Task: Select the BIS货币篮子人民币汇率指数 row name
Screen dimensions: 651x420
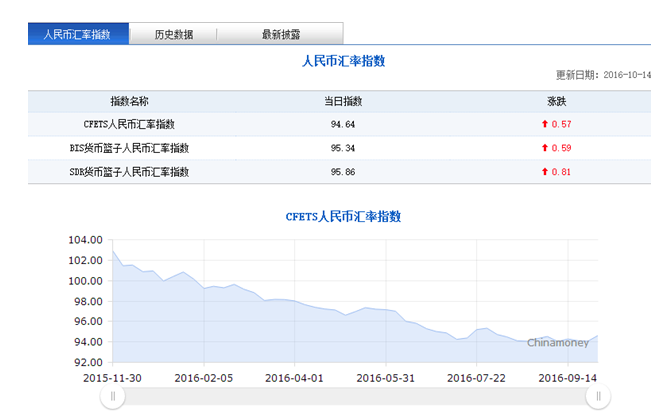Action: (129, 148)
